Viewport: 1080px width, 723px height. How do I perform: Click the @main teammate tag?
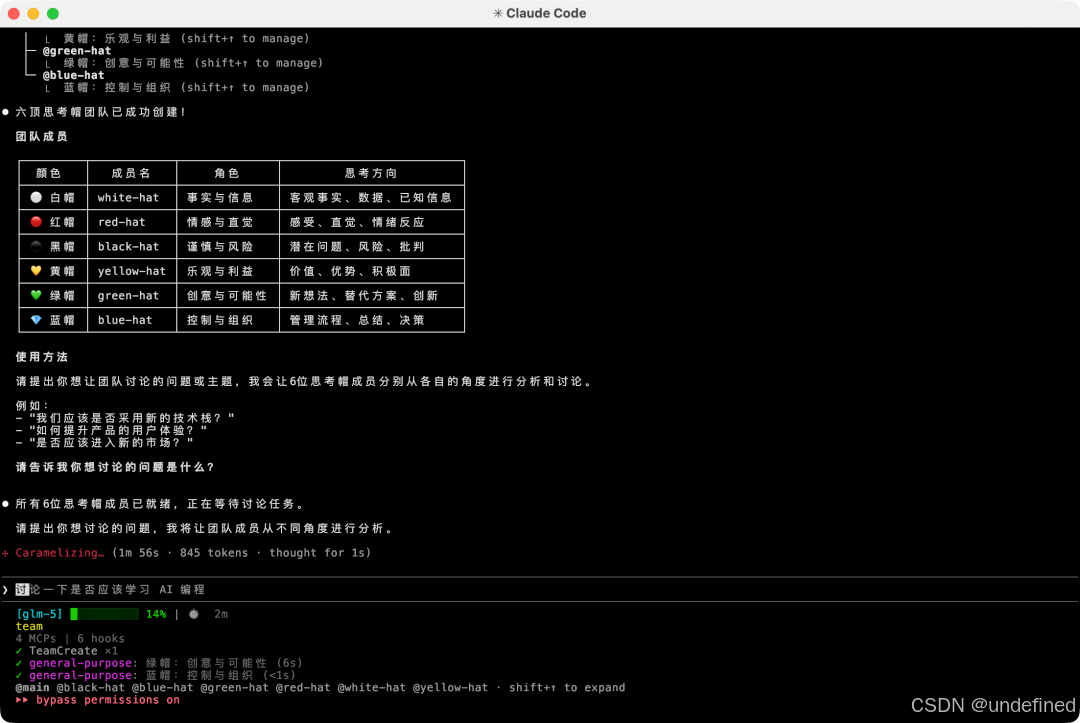pyautogui.click(x=32, y=687)
